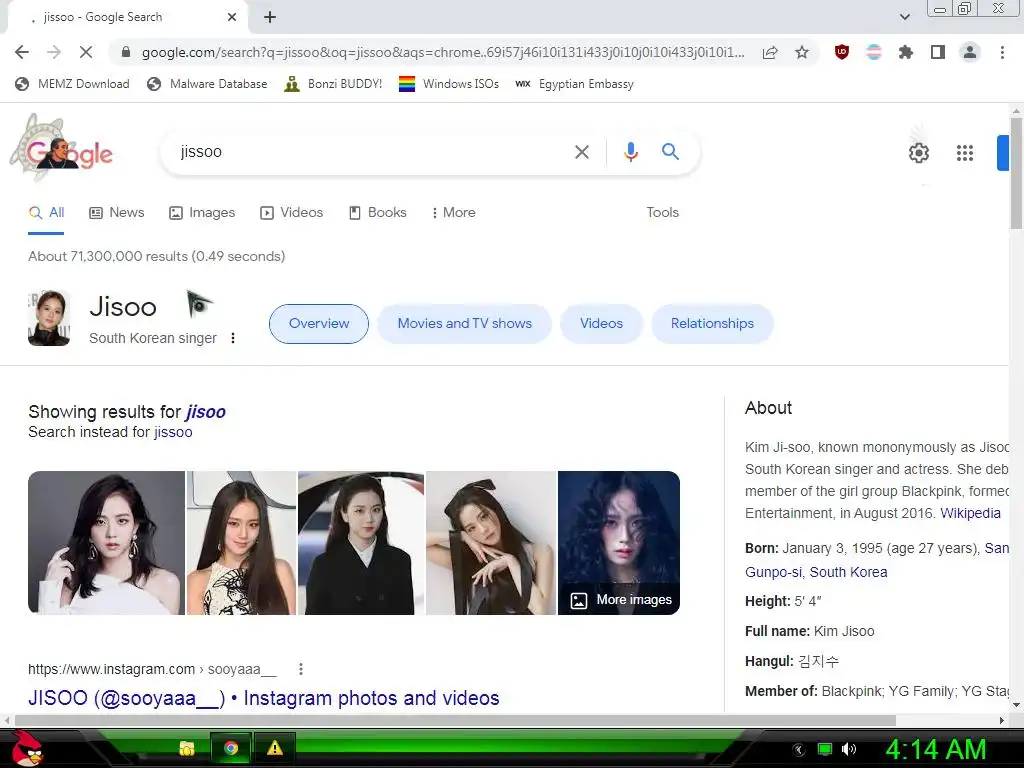Open the taskbar folder icon
The image size is (1024, 768).
[187, 748]
